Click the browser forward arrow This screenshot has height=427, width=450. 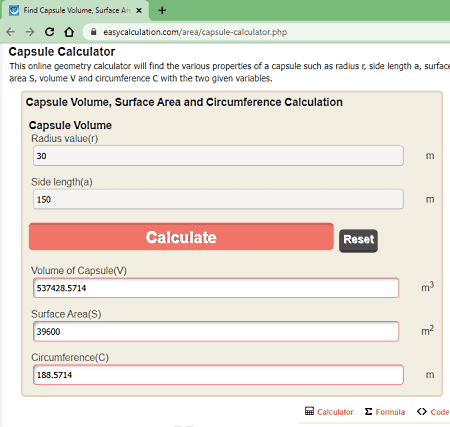(30, 32)
